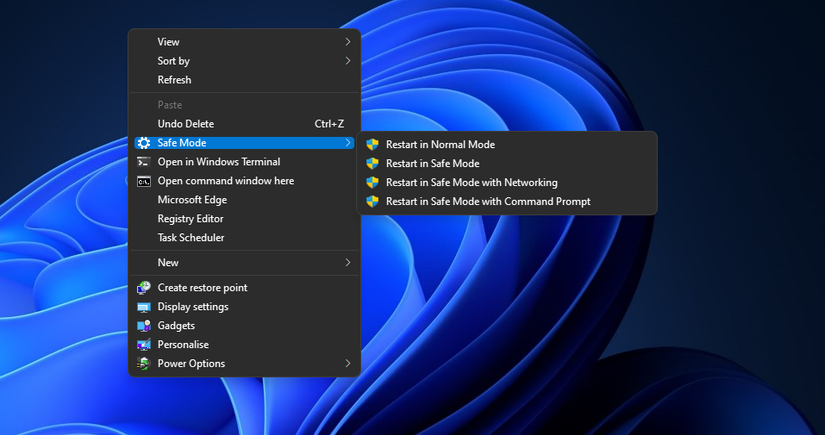The width and height of the screenshot is (825, 435).
Task: Choose Restart in Safe Mode with Command Prompt
Action: click(x=507, y=201)
